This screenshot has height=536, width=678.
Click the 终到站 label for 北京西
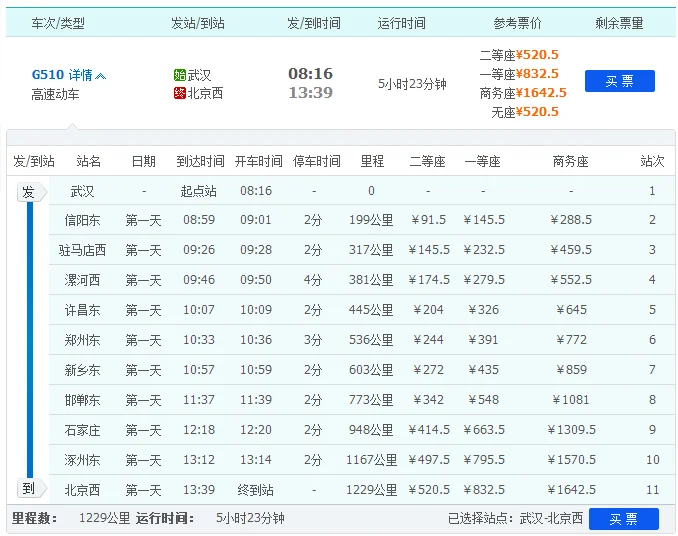tap(256, 490)
